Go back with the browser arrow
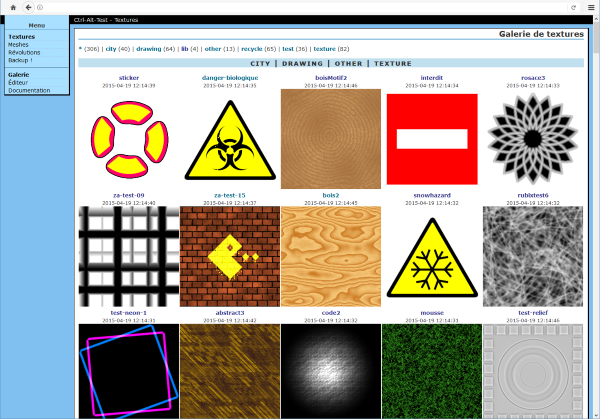Image resolution: width=600 pixels, height=419 pixels. (x=28, y=7)
